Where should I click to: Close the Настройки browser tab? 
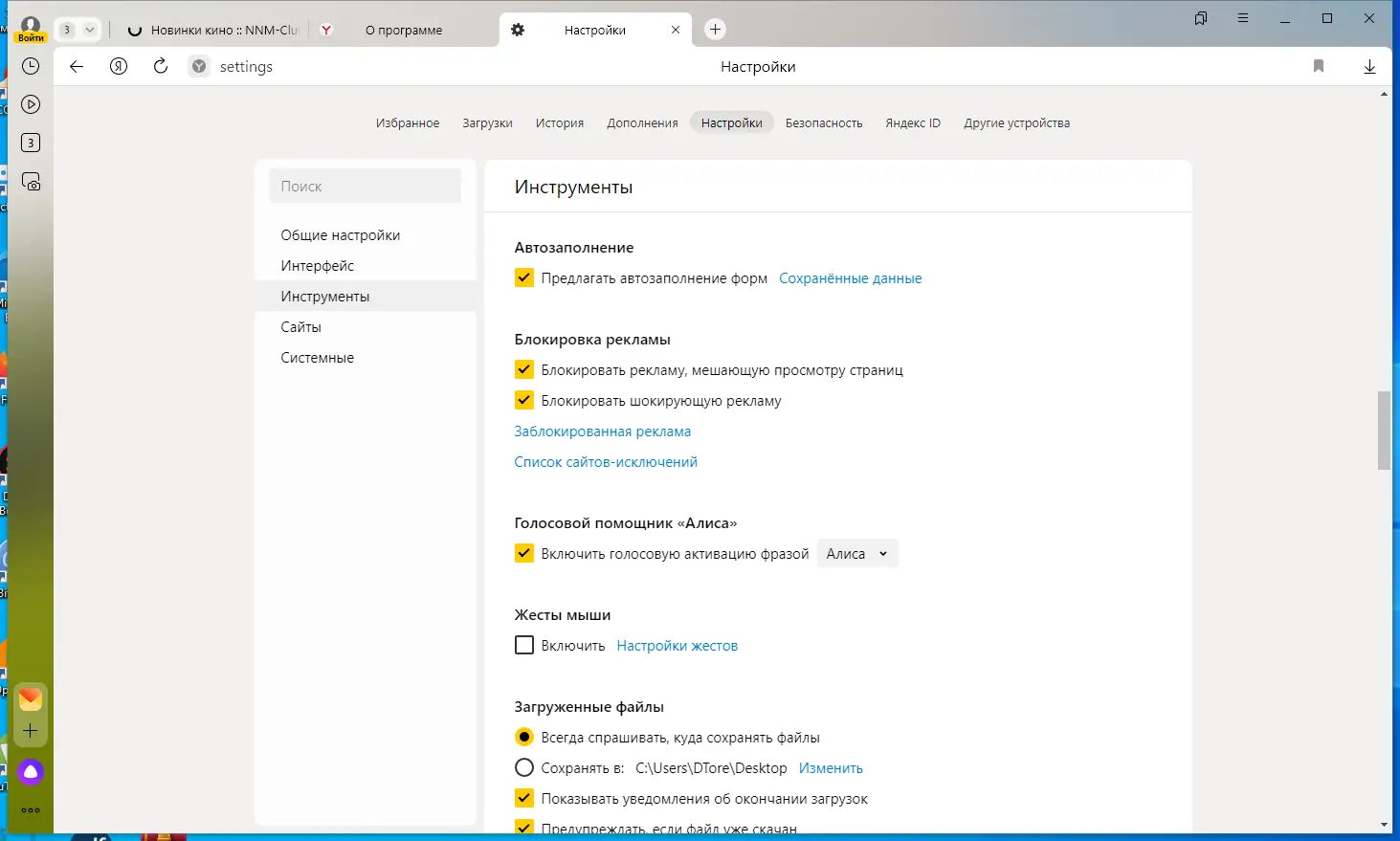coord(676,30)
